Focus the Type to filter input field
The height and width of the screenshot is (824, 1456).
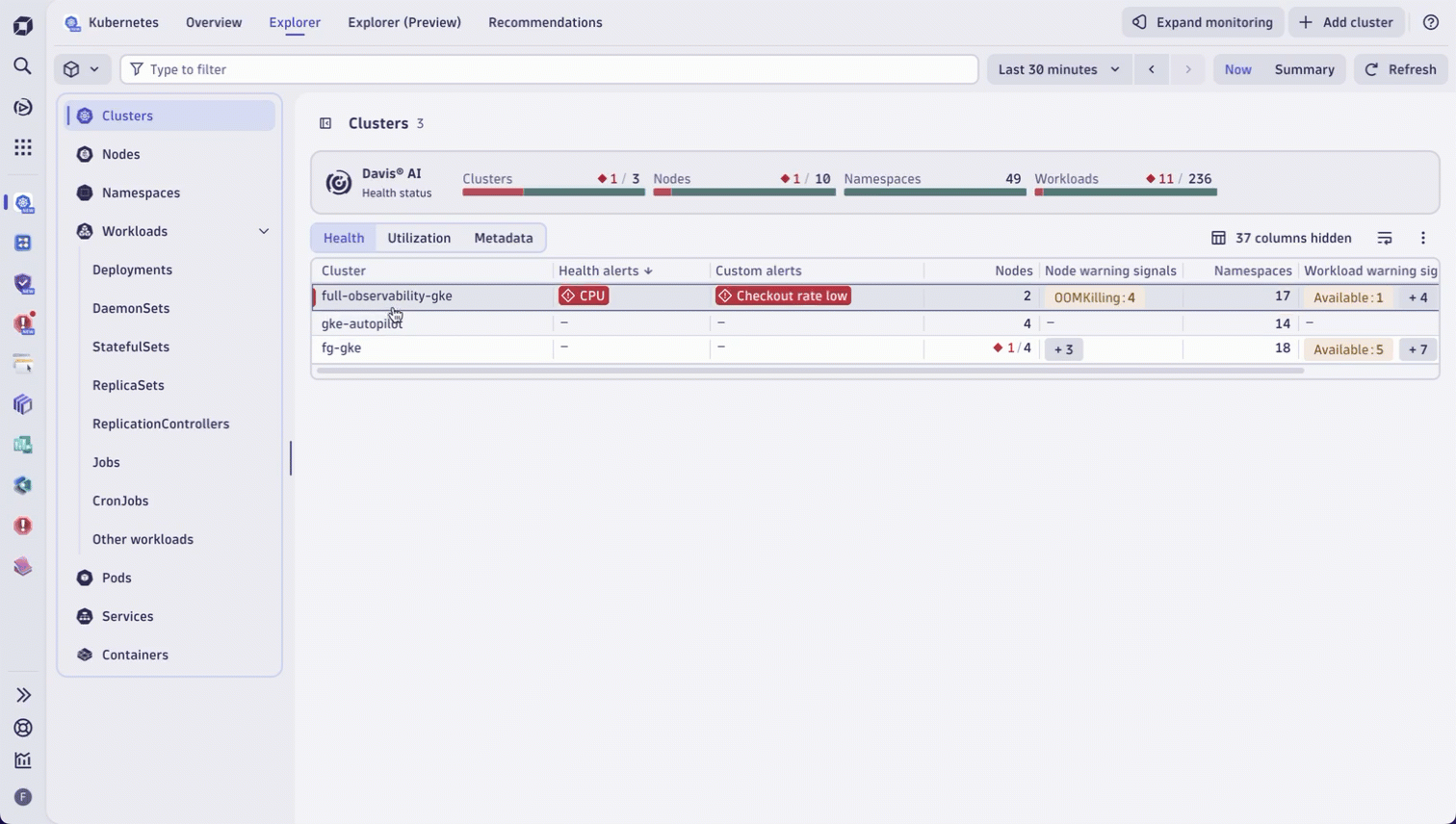coord(549,69)
